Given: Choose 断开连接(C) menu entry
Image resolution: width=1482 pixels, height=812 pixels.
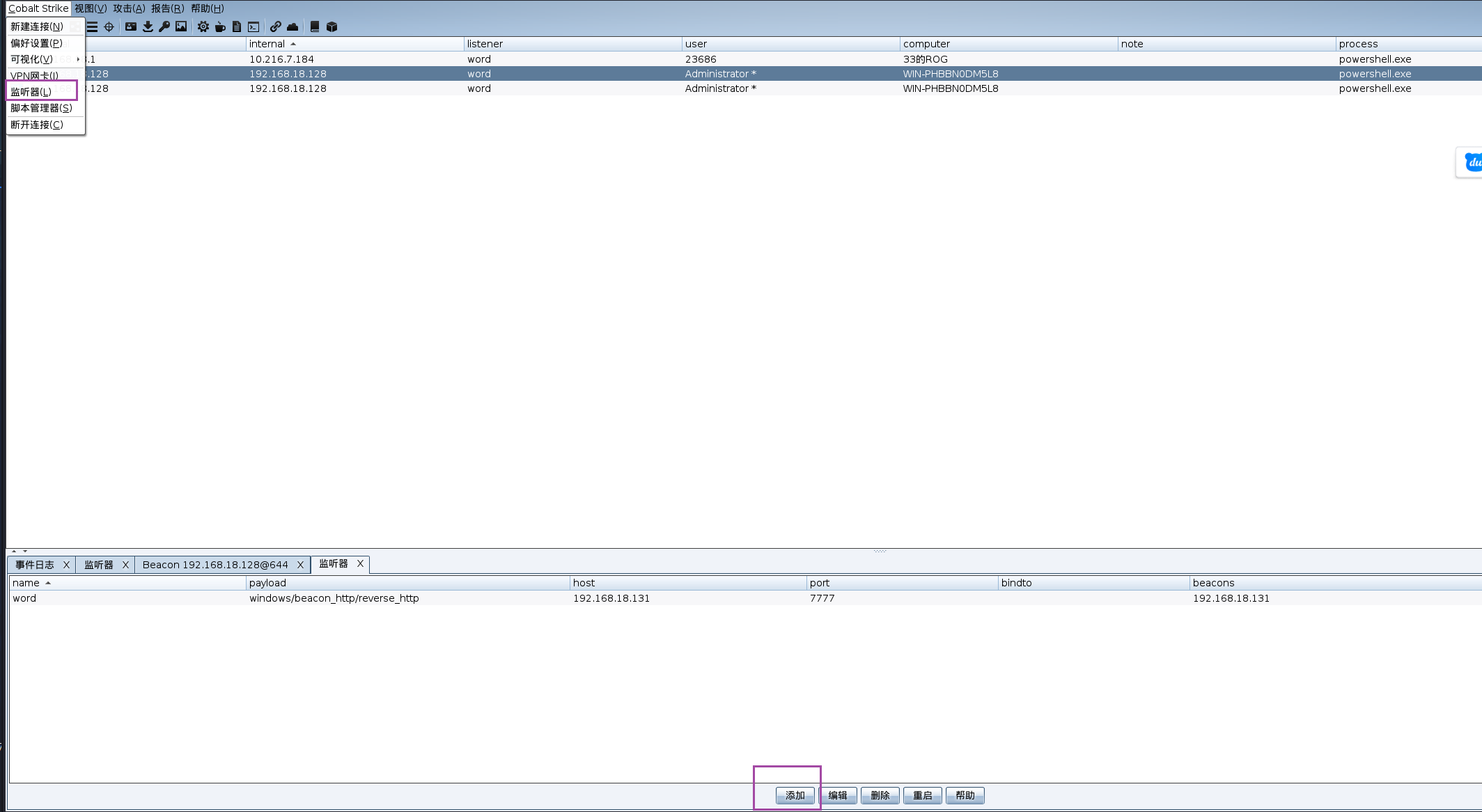Looking at the screenshot, I should [45, 125].
